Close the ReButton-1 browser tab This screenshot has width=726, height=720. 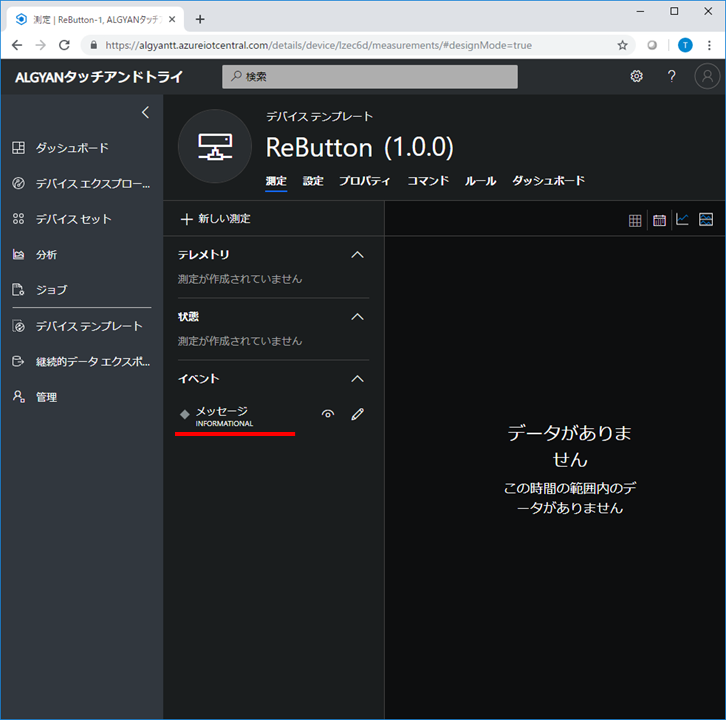click(172, 19)
